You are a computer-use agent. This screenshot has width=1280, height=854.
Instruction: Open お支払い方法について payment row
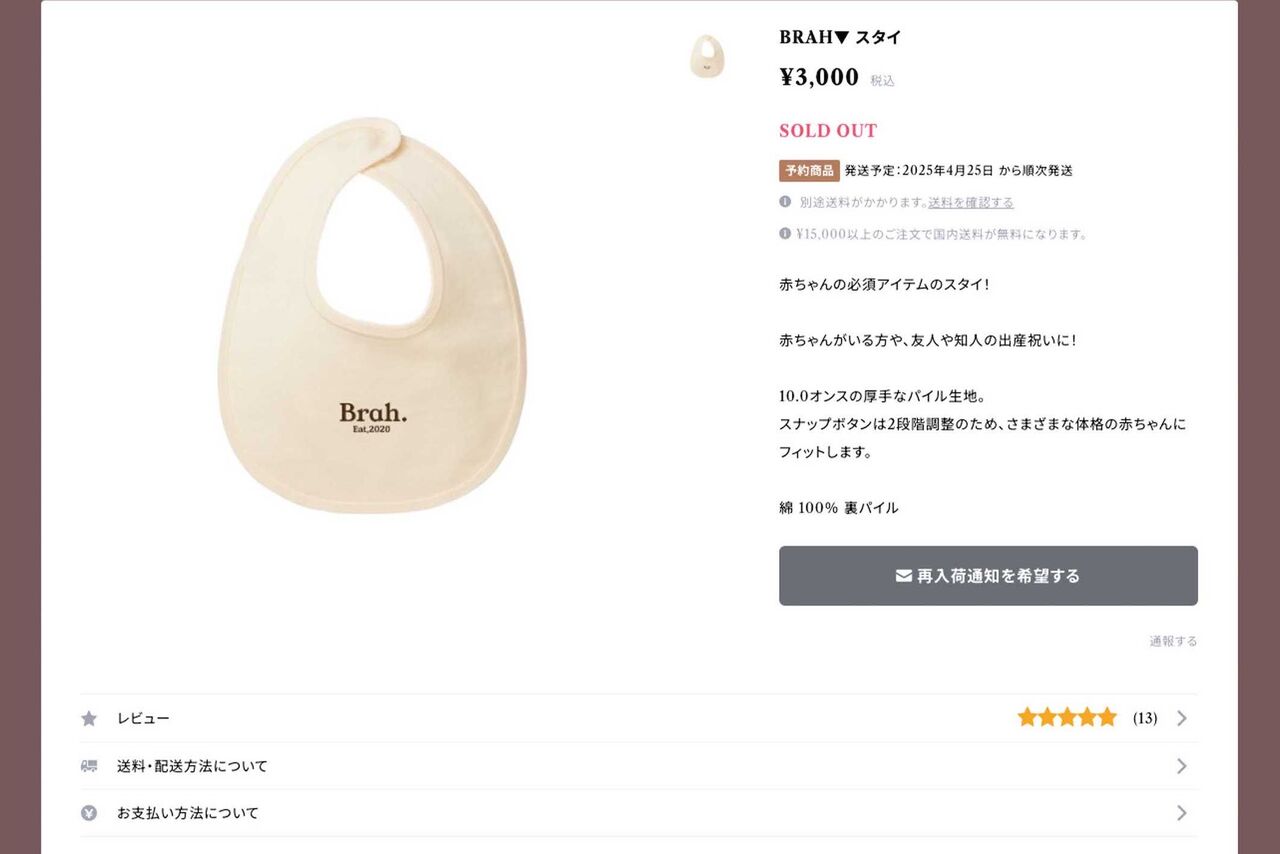639,813
